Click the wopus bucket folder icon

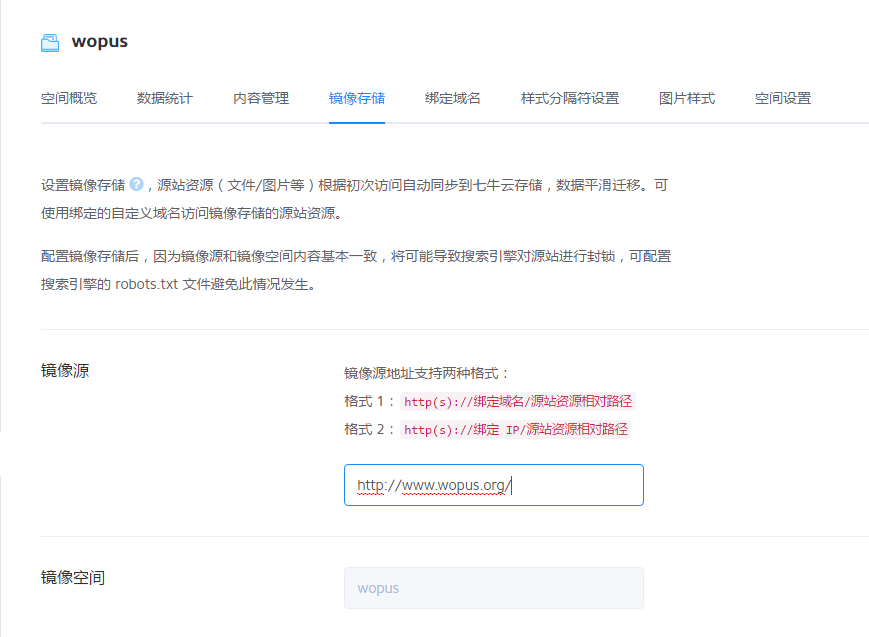pyautogui.click(x=50, y=42)
